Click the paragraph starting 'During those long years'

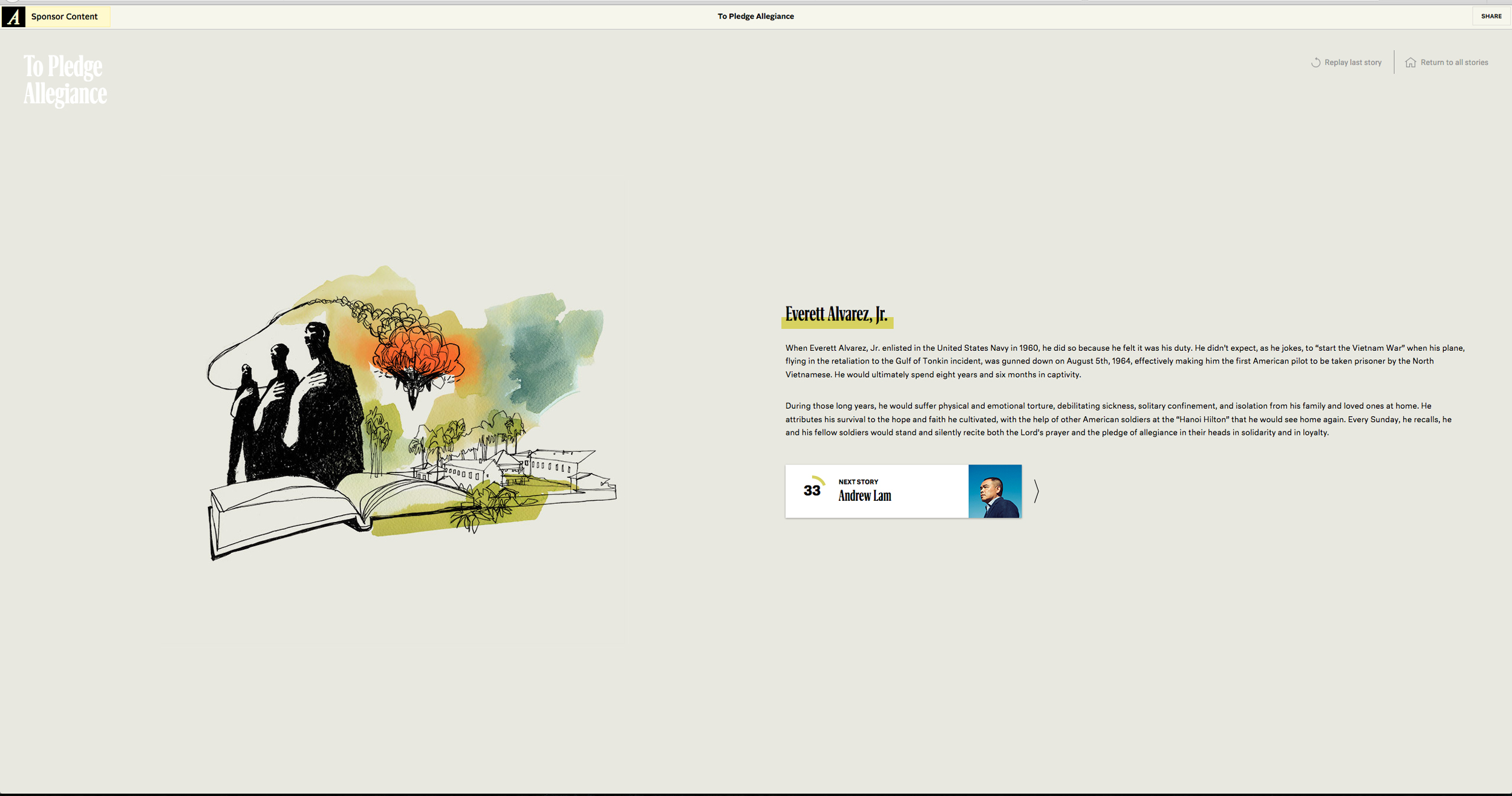1118,419
